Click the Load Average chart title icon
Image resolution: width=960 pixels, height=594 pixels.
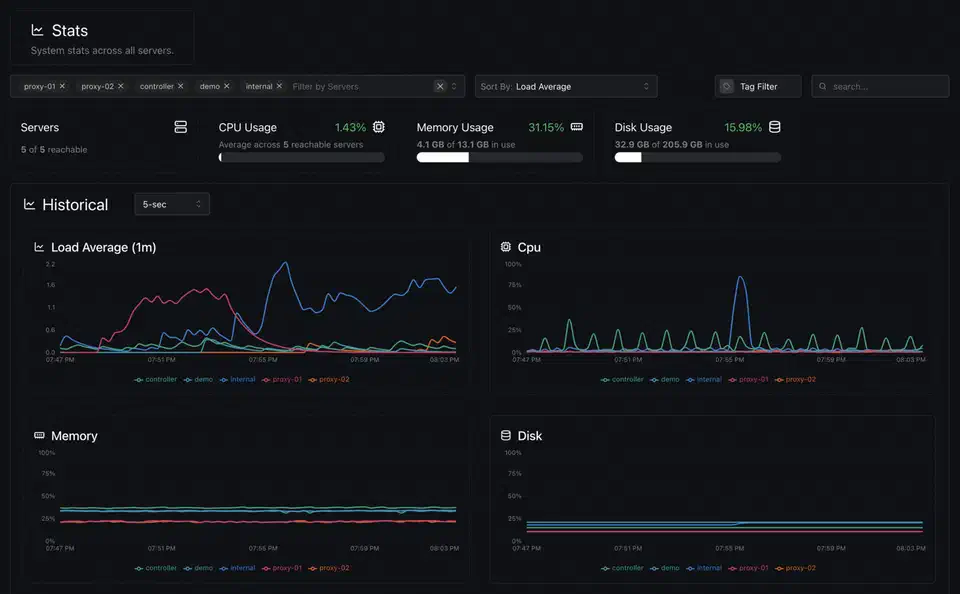click(x=39, y=247)
